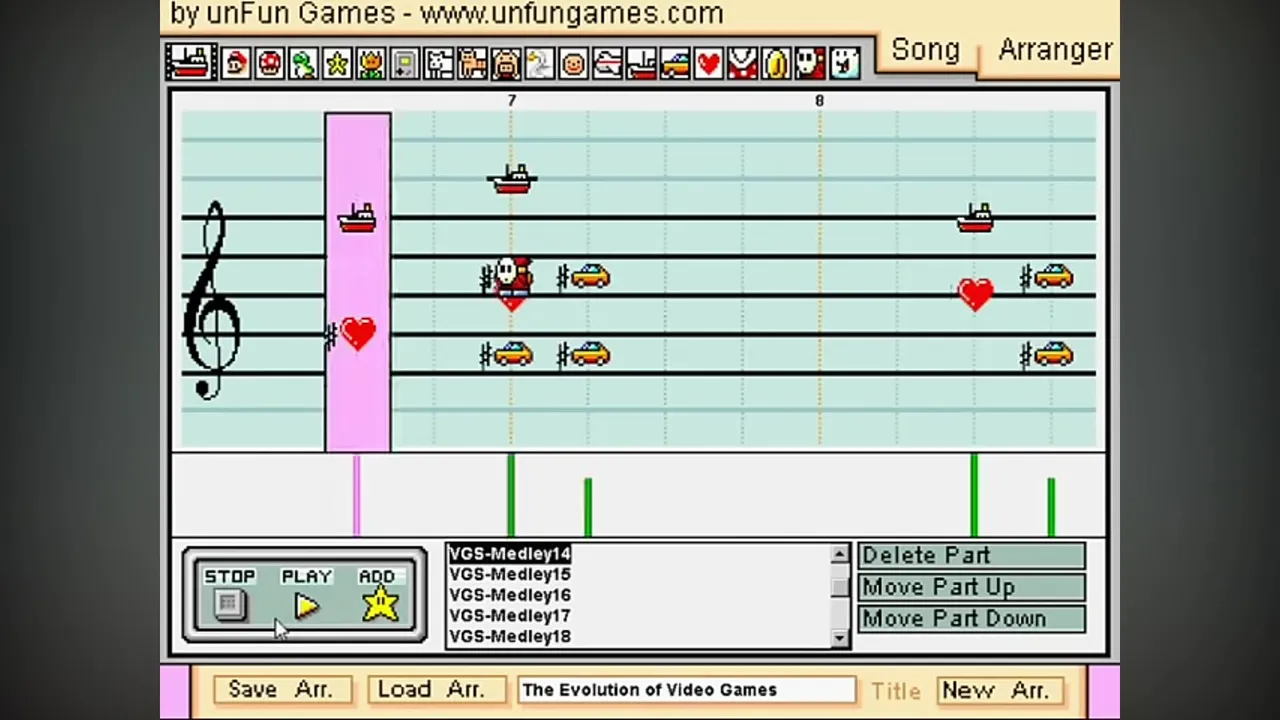Select the car instrument in toolbar
The image size is (1280, 720).
[x=675, y=64]
